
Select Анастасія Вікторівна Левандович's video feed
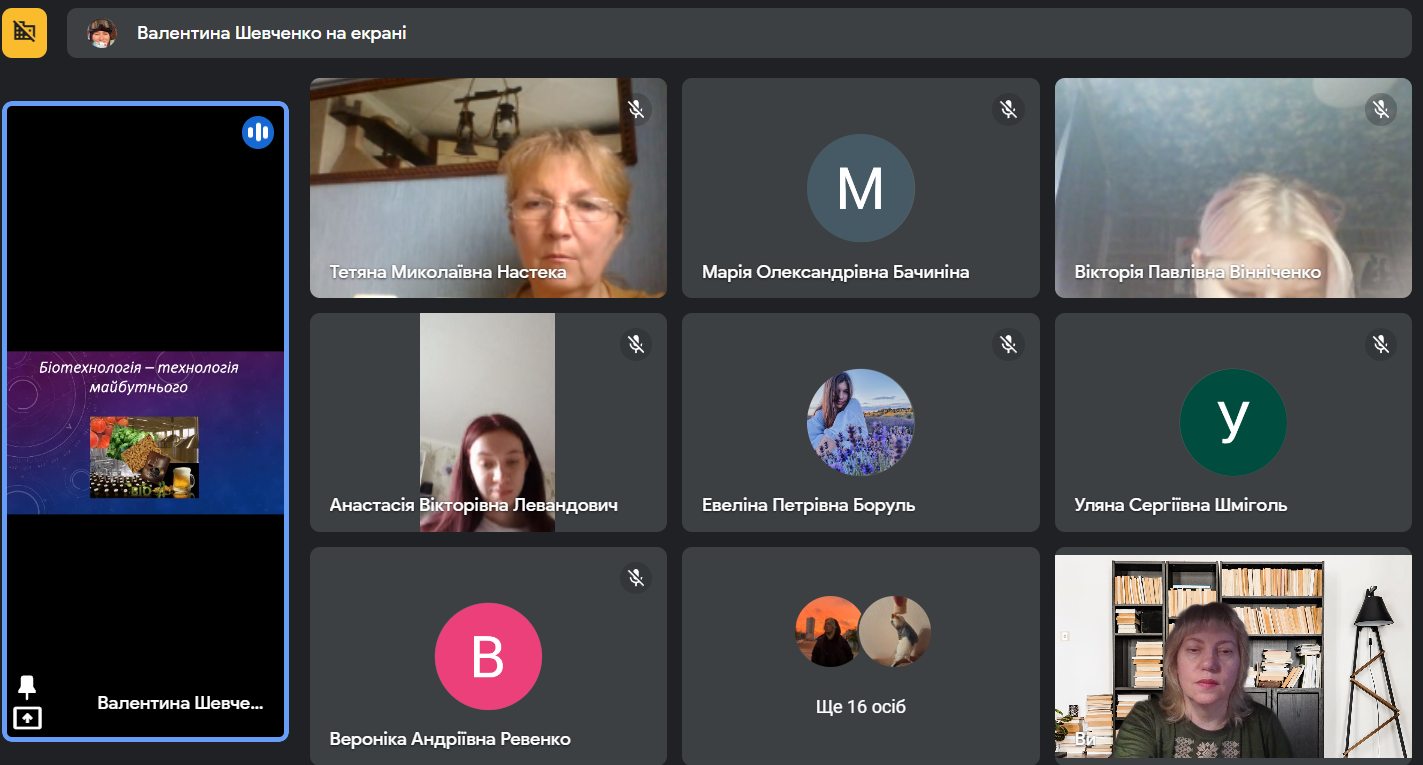pos(488,422)
